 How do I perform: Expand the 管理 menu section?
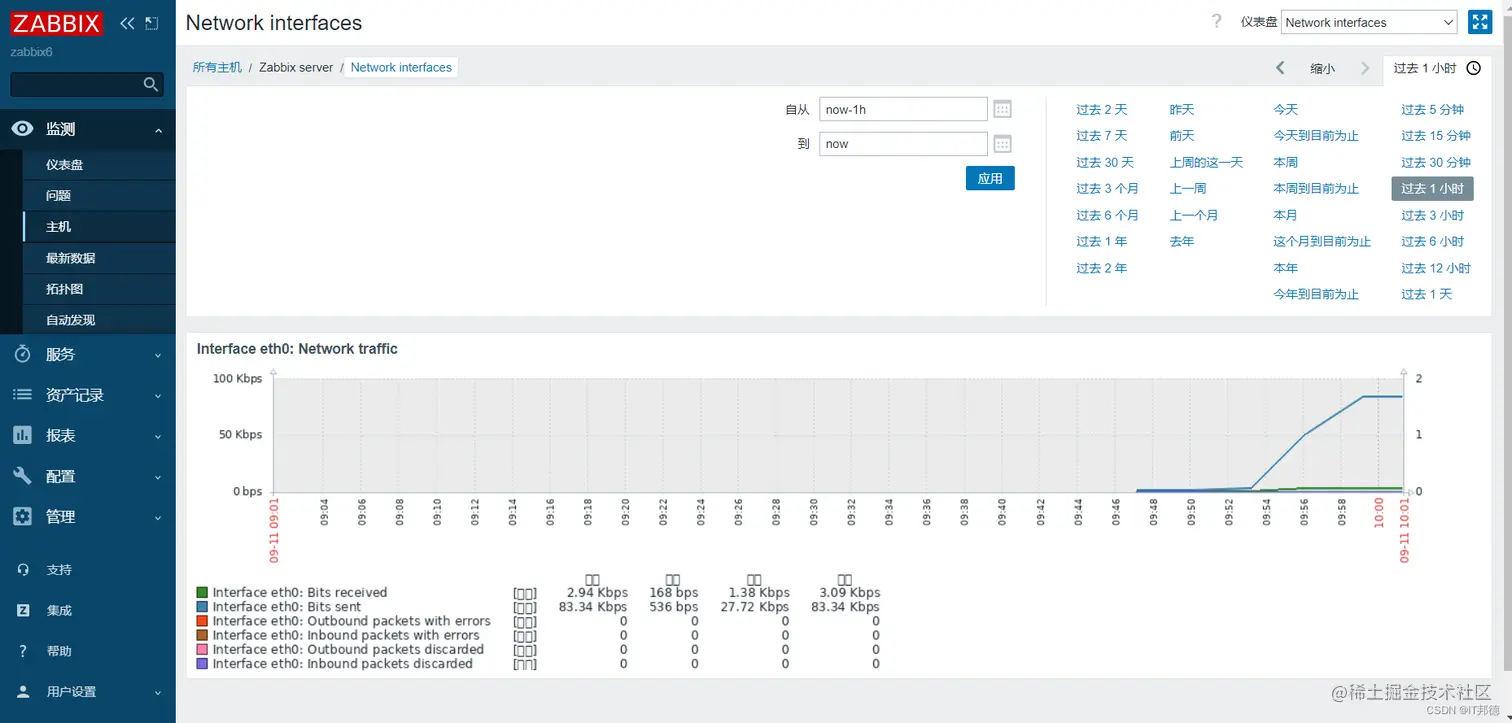point(158,518)
